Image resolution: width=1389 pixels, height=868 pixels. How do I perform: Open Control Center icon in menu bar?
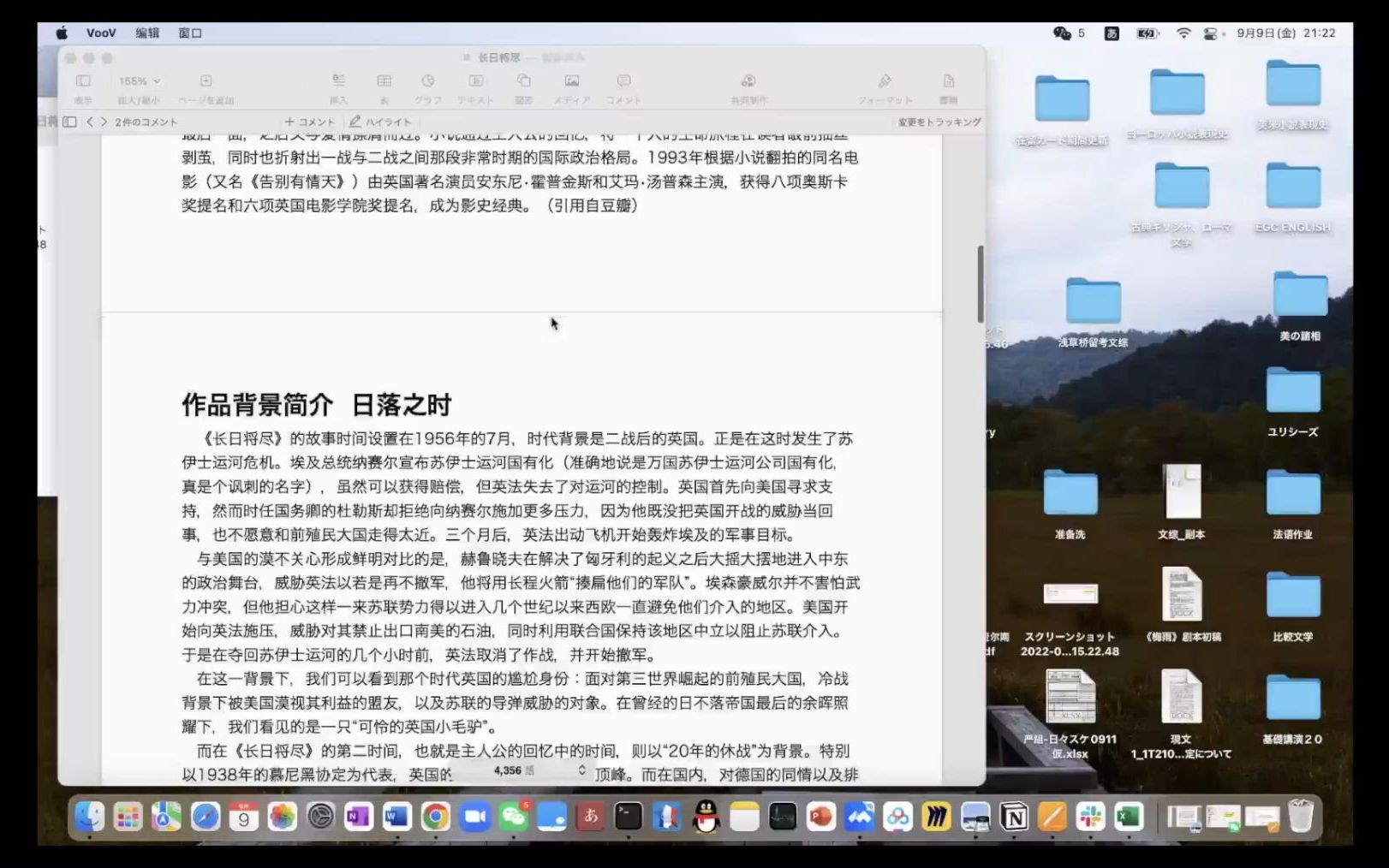point(1211,33)
